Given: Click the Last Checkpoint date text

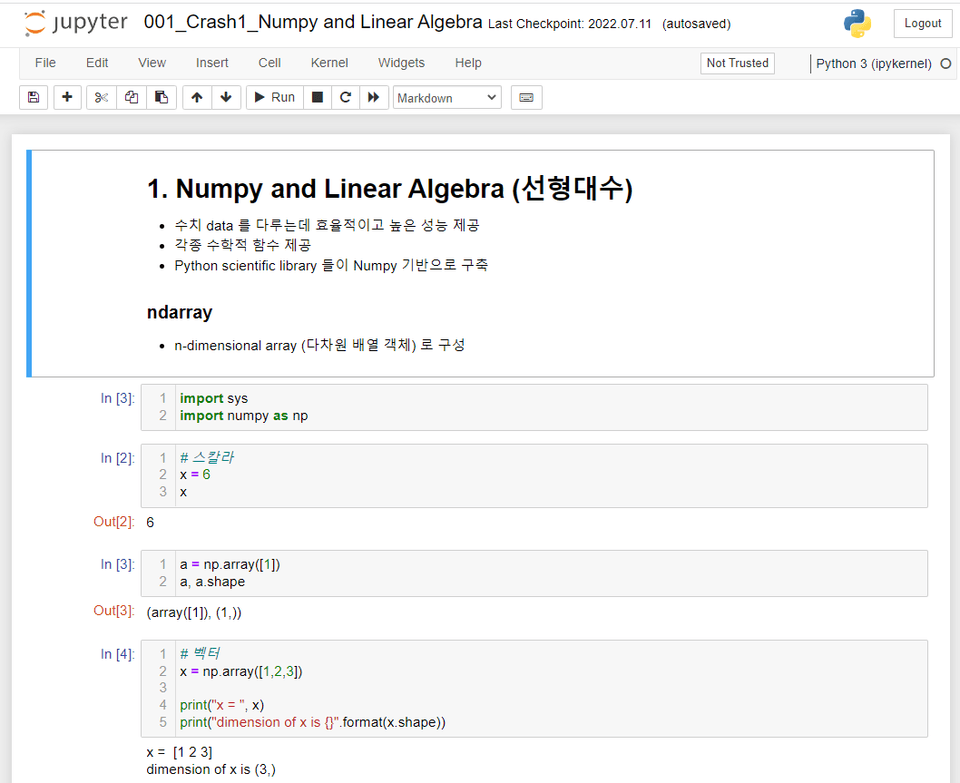Looking at the screenshot, I should [x=569, y=24].
